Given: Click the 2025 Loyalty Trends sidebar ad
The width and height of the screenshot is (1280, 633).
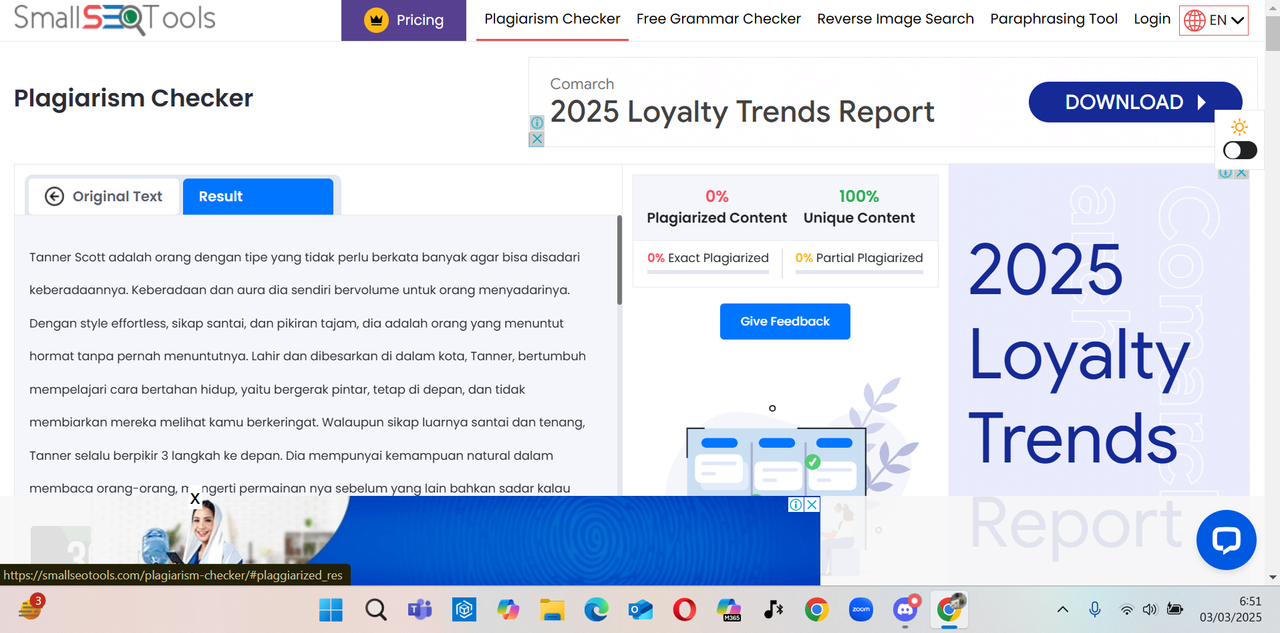Looking at the screenshot, I should pos(1099,375).
